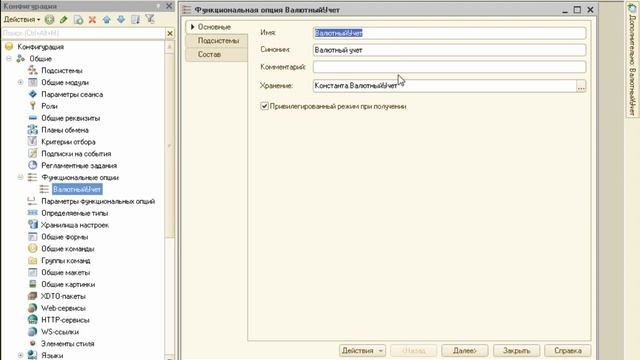Click the Общие команды icon

point(33,248)
